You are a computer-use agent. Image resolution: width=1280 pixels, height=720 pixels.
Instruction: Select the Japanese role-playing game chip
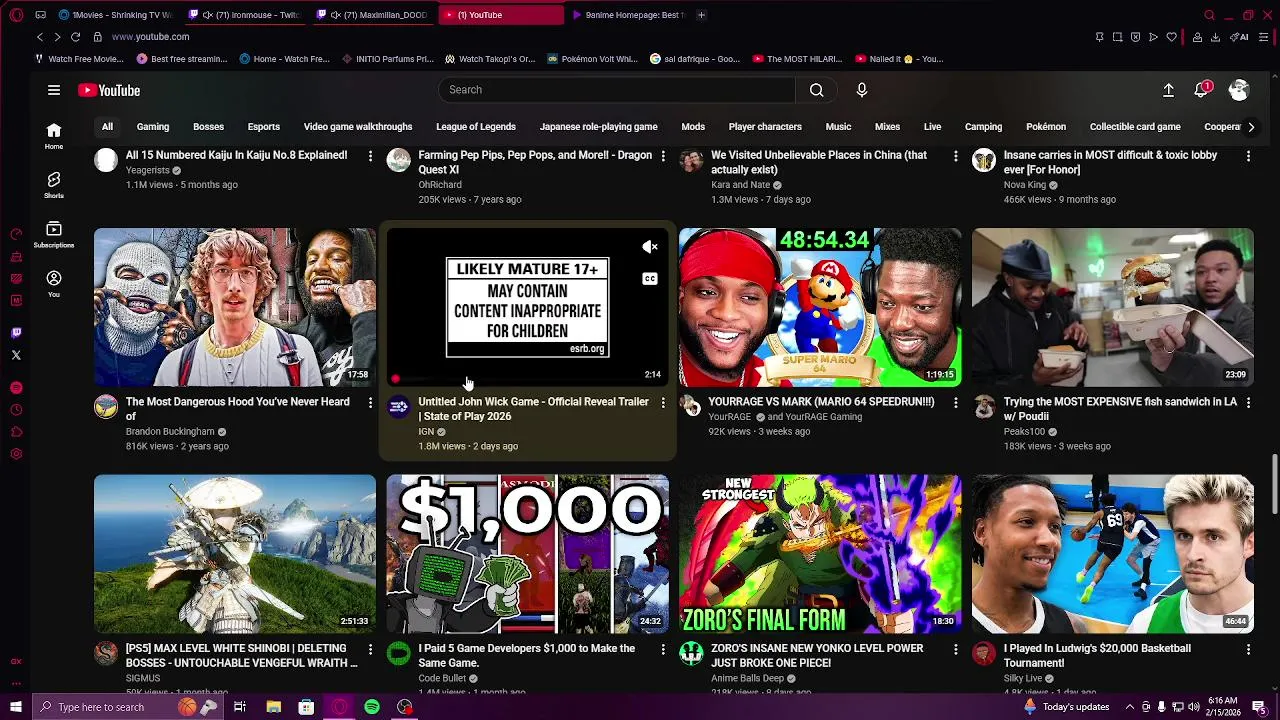[598, 127]
